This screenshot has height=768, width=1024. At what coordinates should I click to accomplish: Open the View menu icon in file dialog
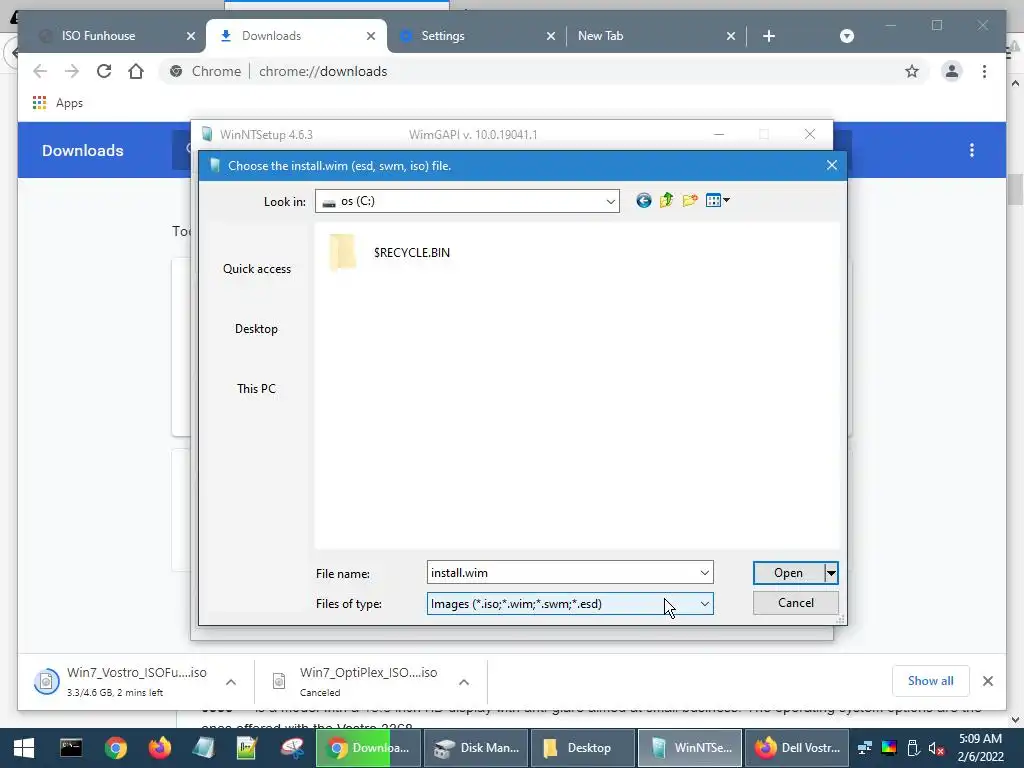point(717,200)
